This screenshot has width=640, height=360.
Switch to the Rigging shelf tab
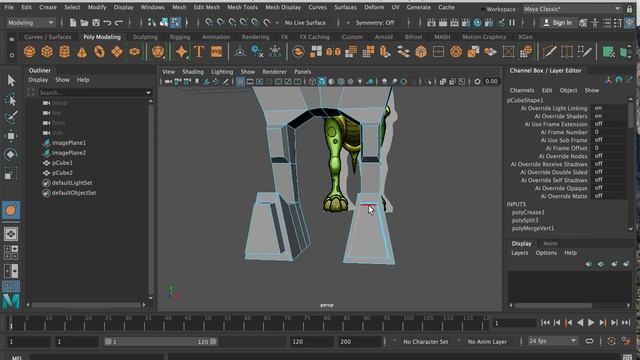(180, 37)
